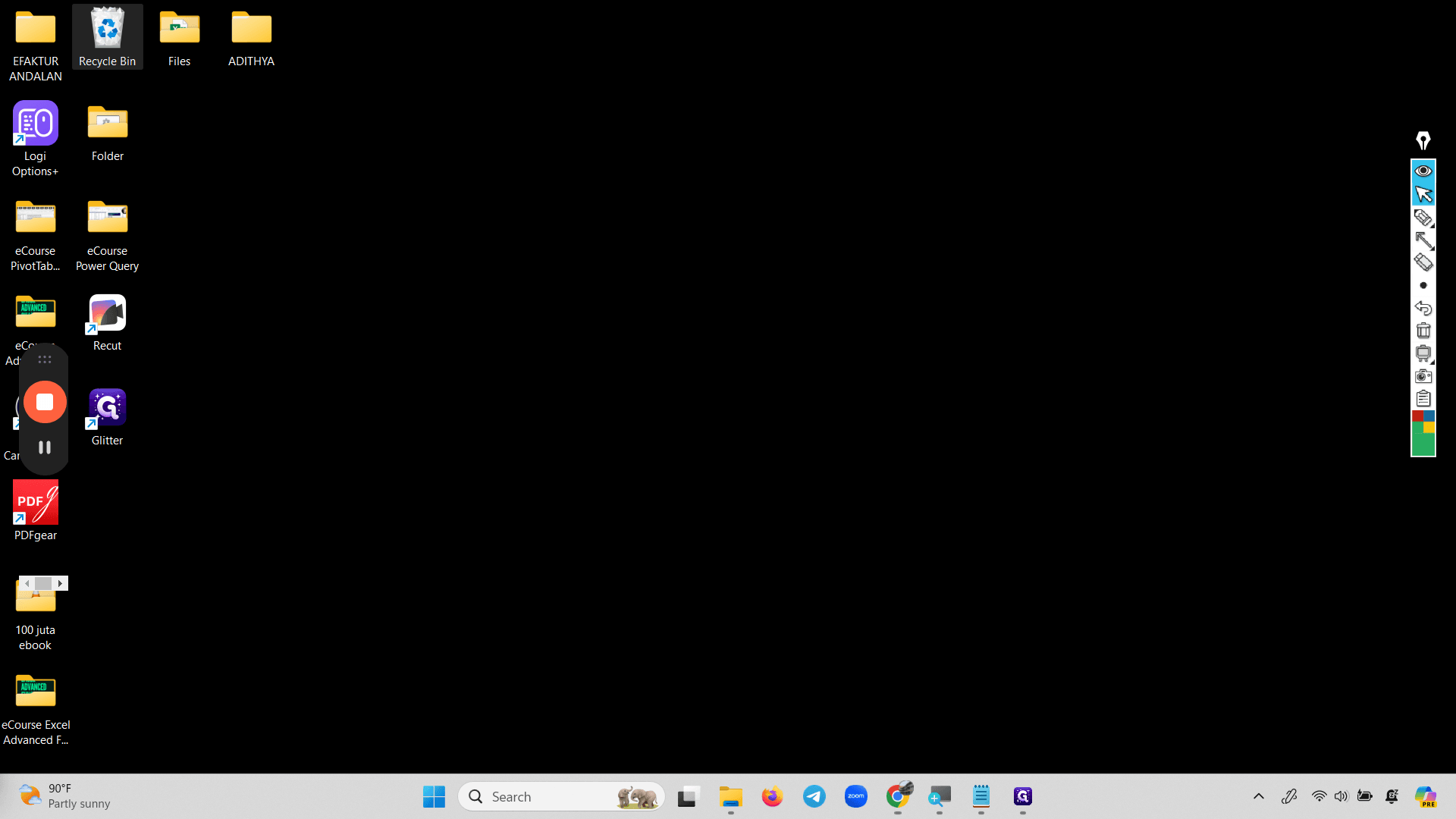This screenshot has width=1456, height=819.
Task: Toggle the eye visibility button in annotation toolbar
Action: (x=1423, y=171)
